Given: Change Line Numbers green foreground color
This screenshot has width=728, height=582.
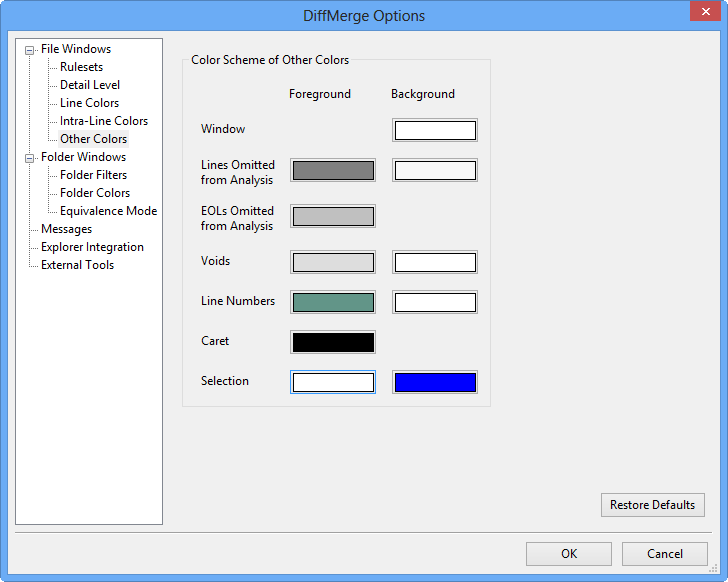Looking at the screenshot, I should coord(333,302).
